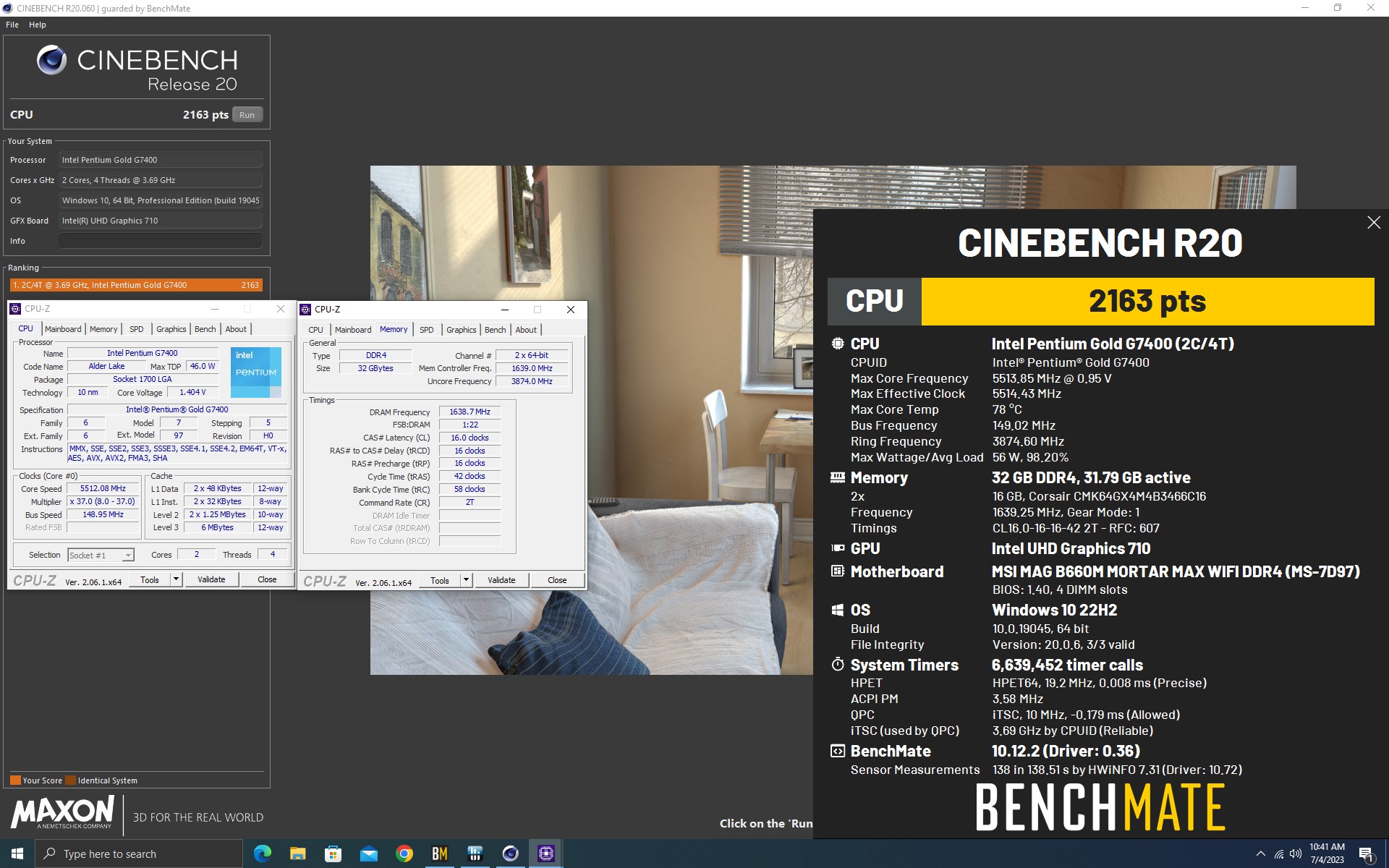Screen dimensions: 1389x868
Task: Open the Mail app from the taskbar
Action: coord(368,854)
